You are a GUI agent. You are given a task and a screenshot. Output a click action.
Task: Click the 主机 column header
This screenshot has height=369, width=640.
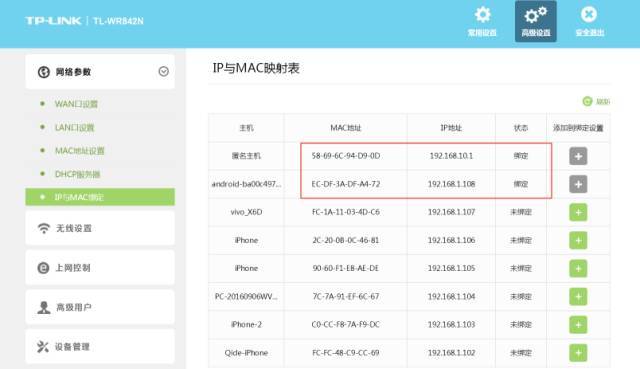(x=246, y=128)
